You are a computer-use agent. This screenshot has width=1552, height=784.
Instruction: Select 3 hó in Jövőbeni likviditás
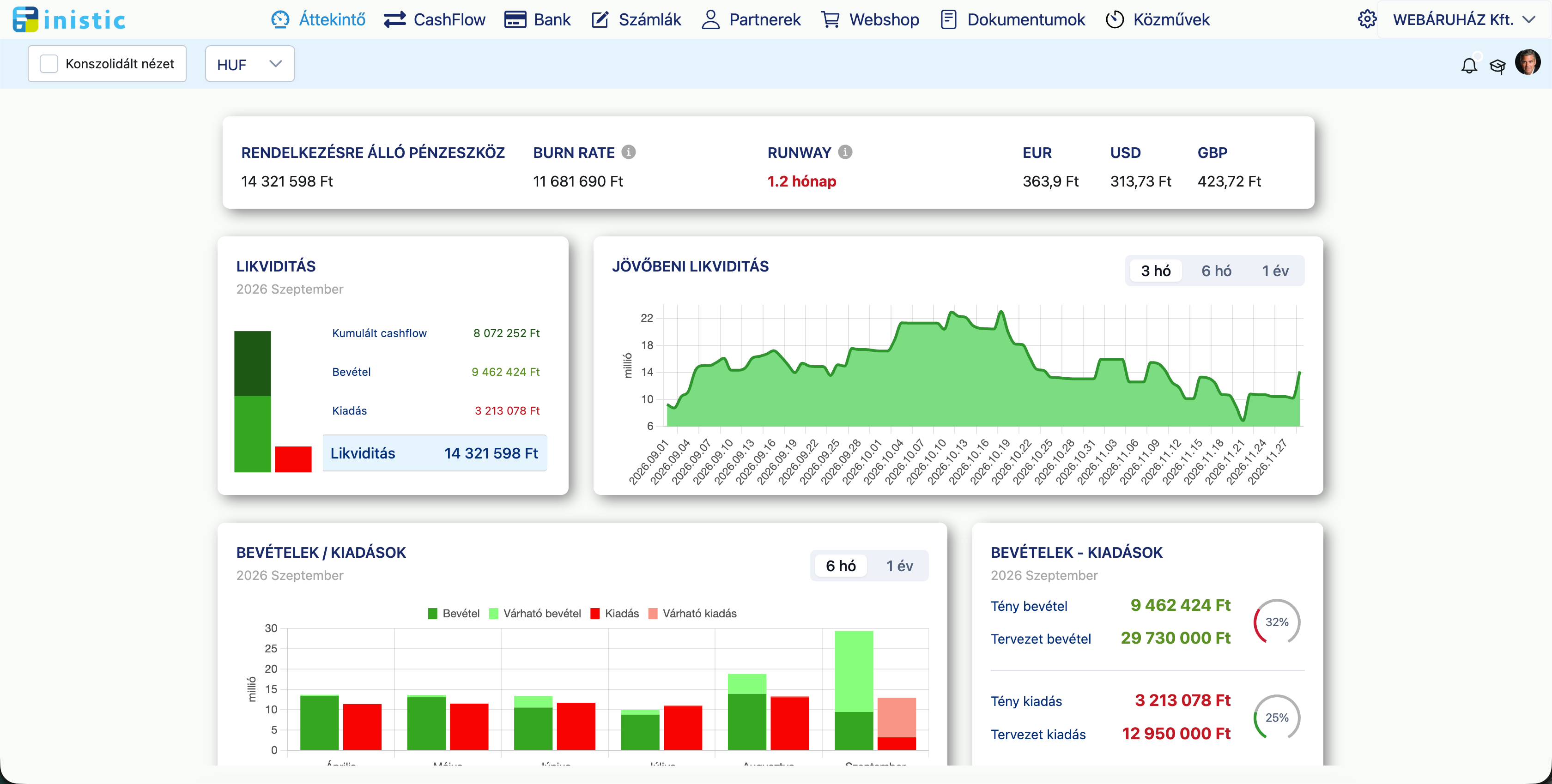click(x=1156, y=271)
